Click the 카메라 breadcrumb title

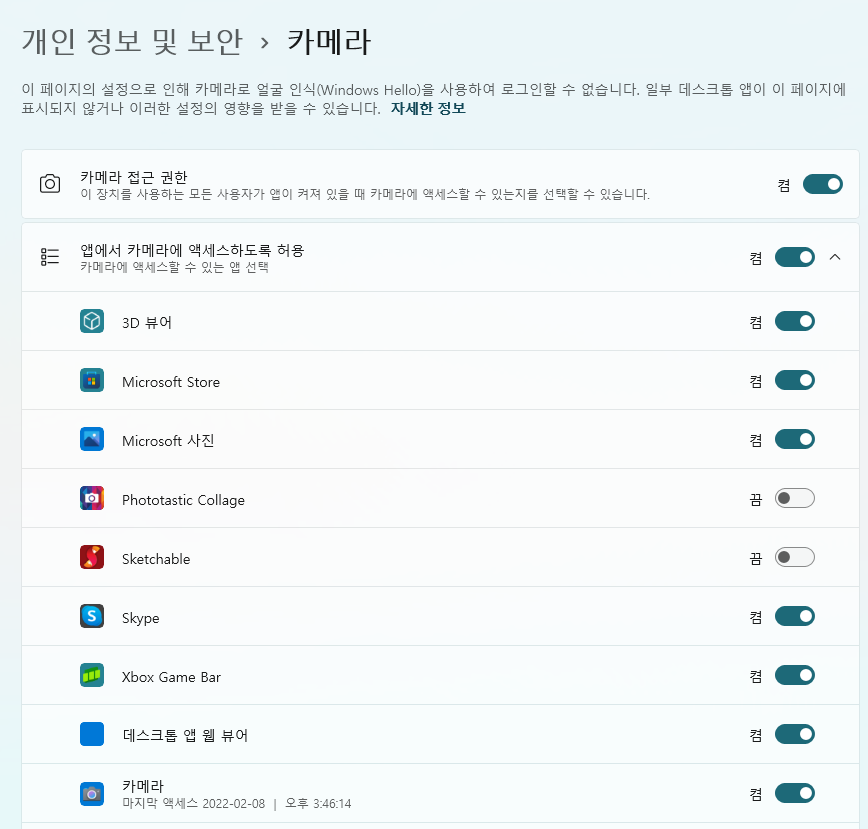point(329,42)
